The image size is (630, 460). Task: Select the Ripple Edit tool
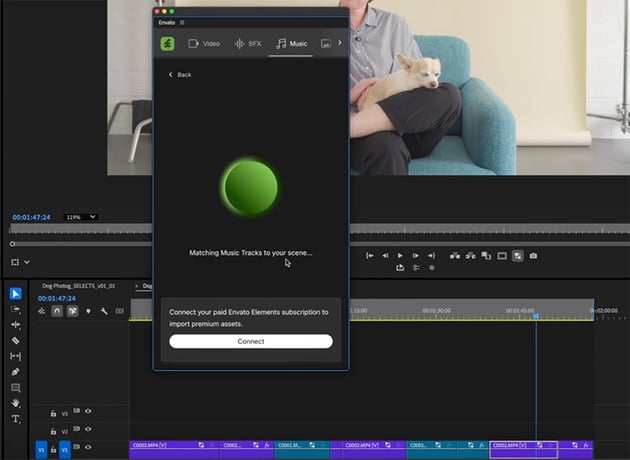(15, 325)
